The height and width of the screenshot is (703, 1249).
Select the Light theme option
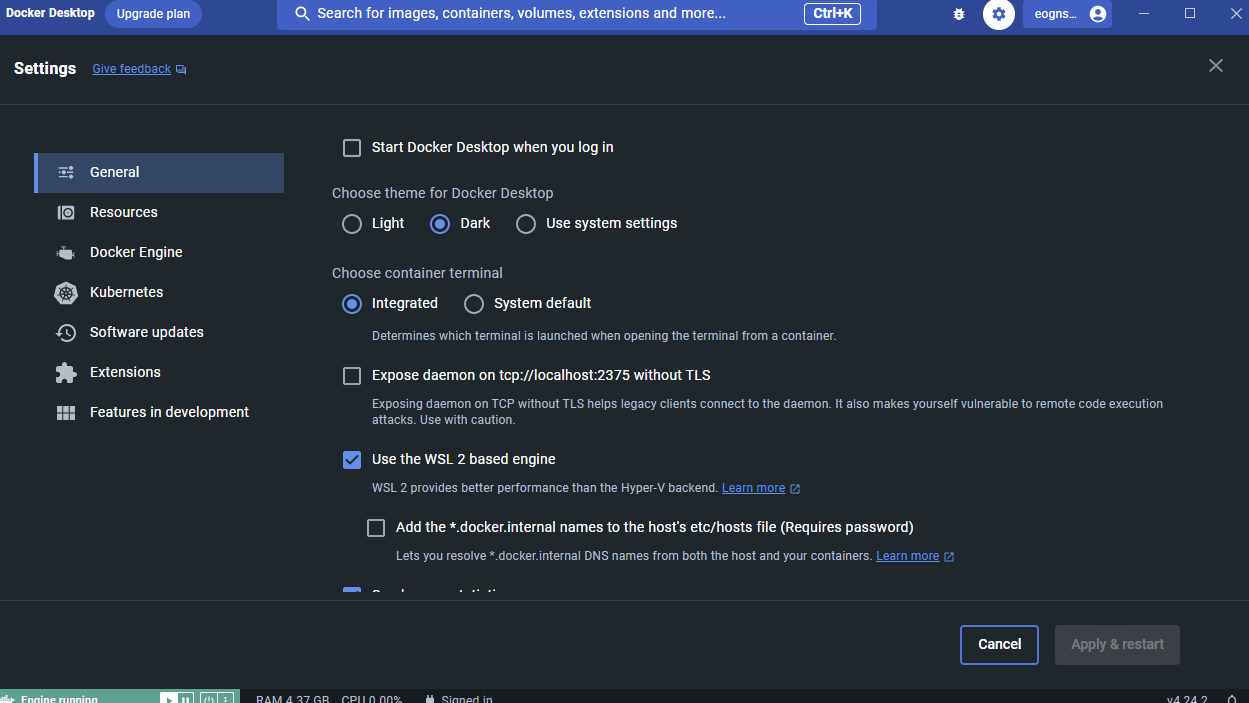tap(352, 224)
